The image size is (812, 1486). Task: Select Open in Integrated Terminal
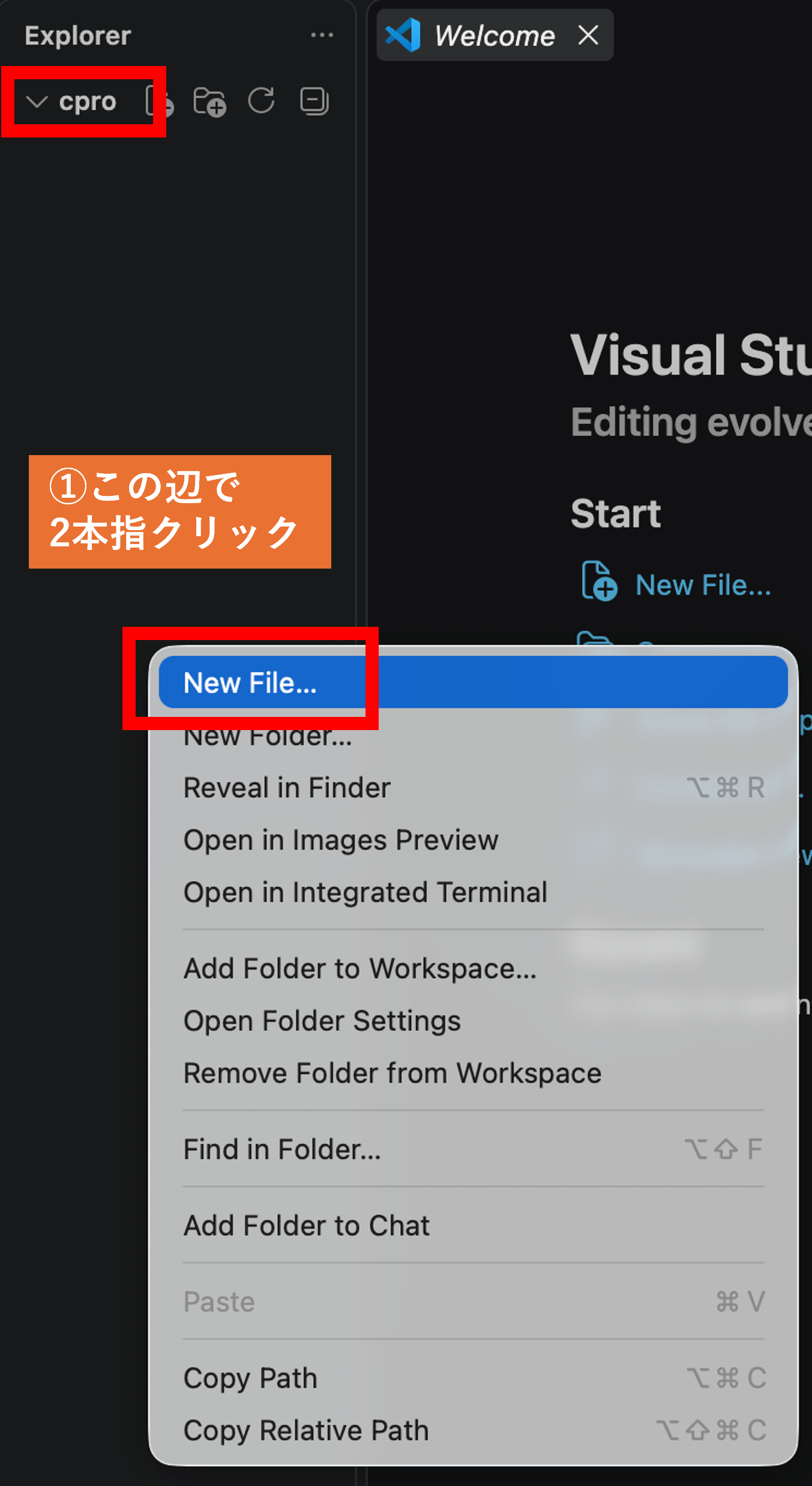(473, 892)
